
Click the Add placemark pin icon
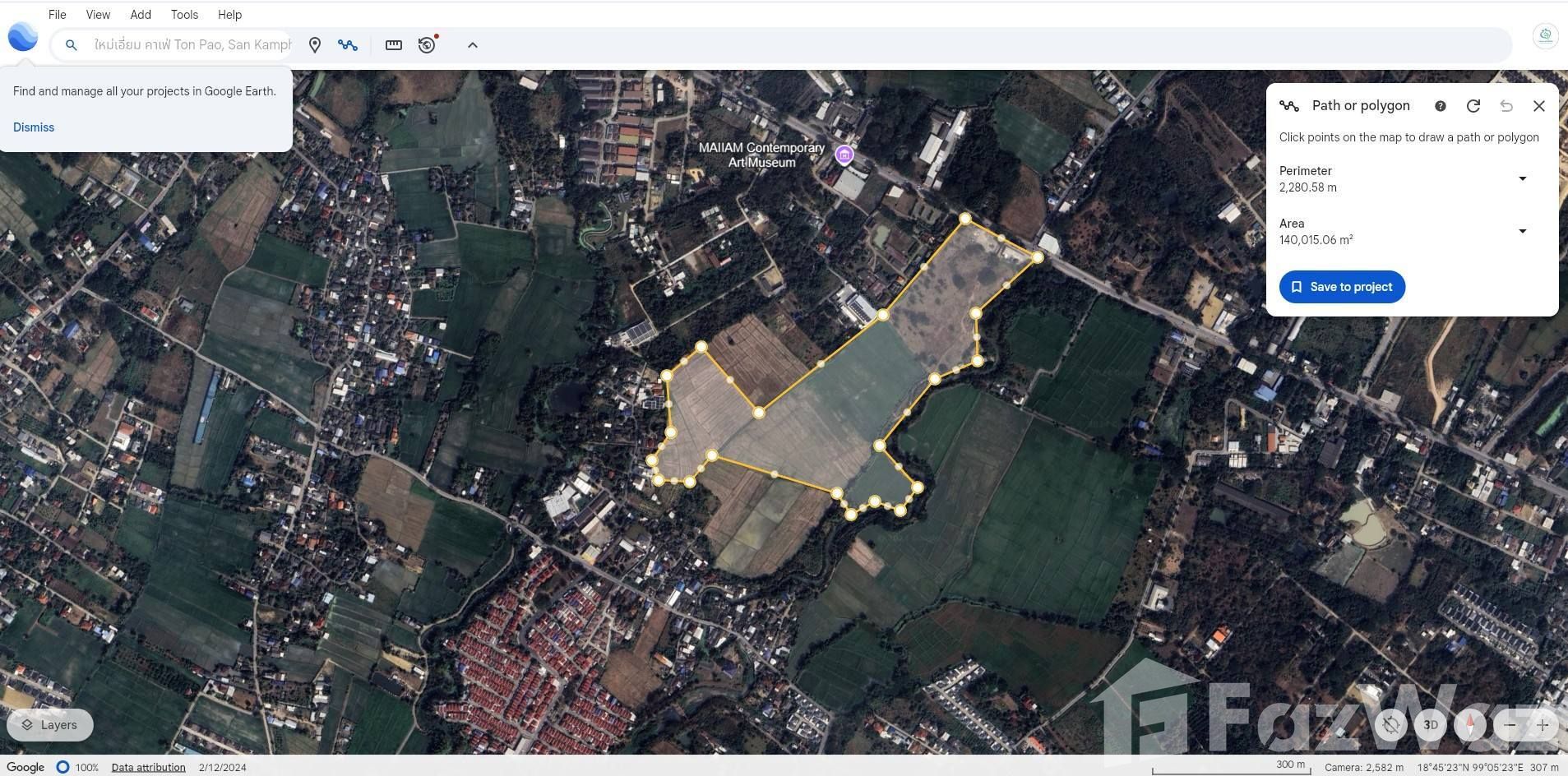[x=314, y=45]
